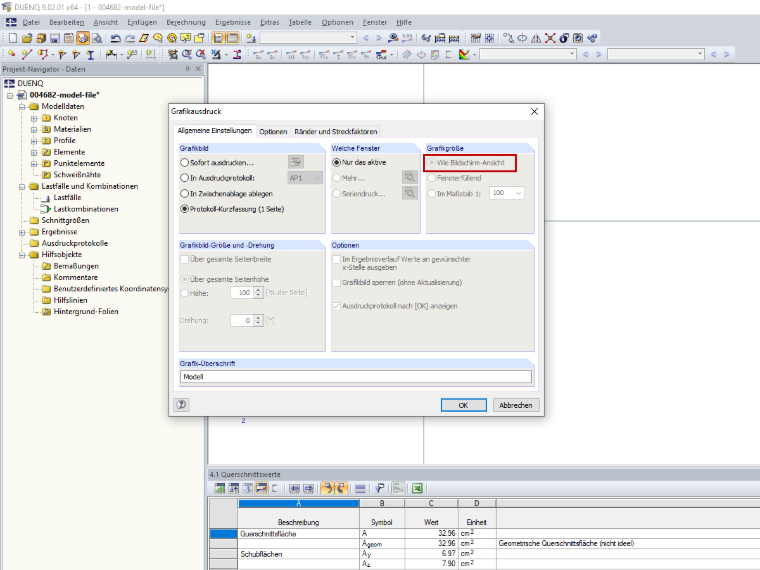Click the I-beam profile icon in second toolbar

coord(90,55)
